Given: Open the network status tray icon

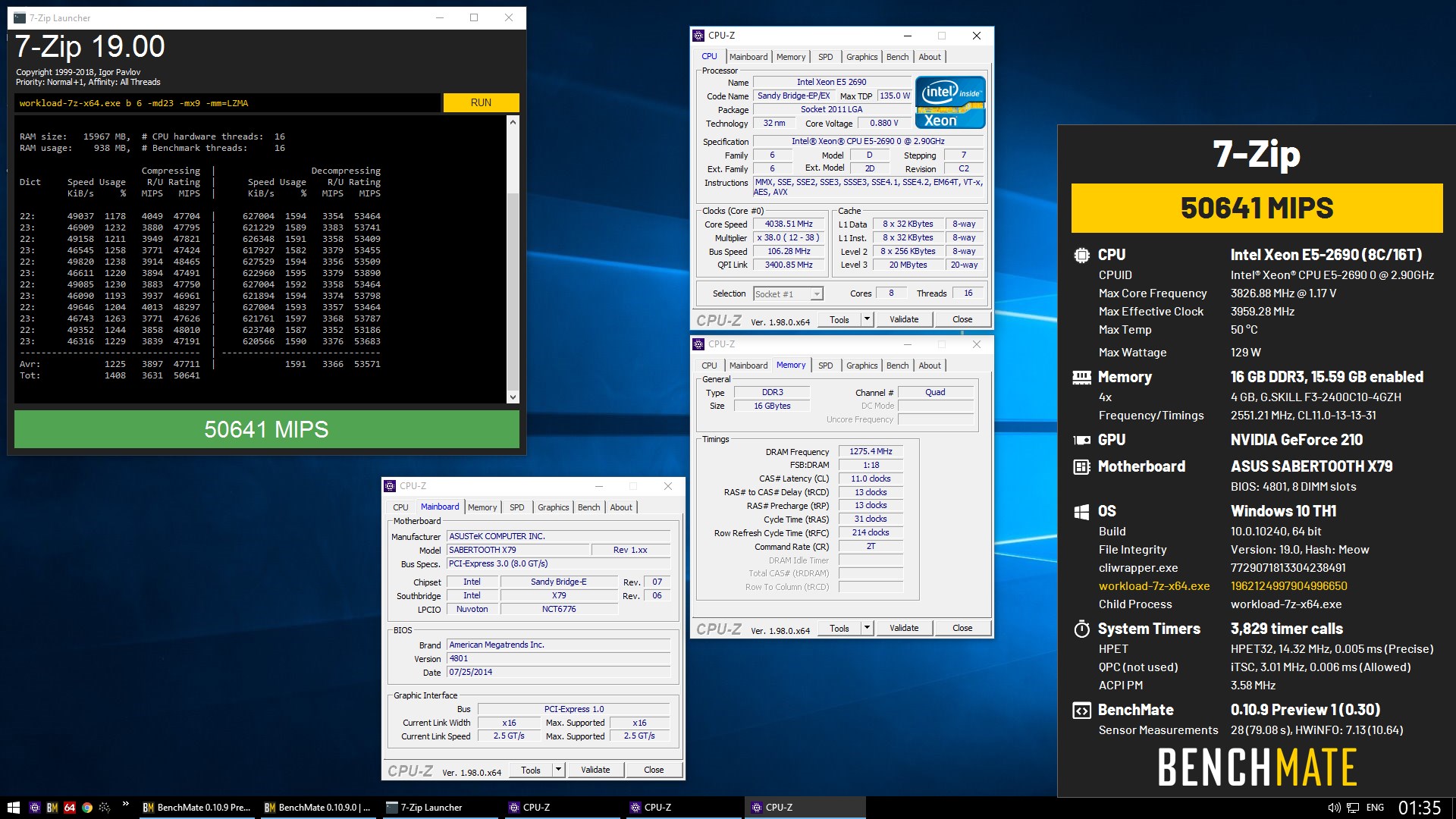Looking at the screenshot, I should point(1353,808).
